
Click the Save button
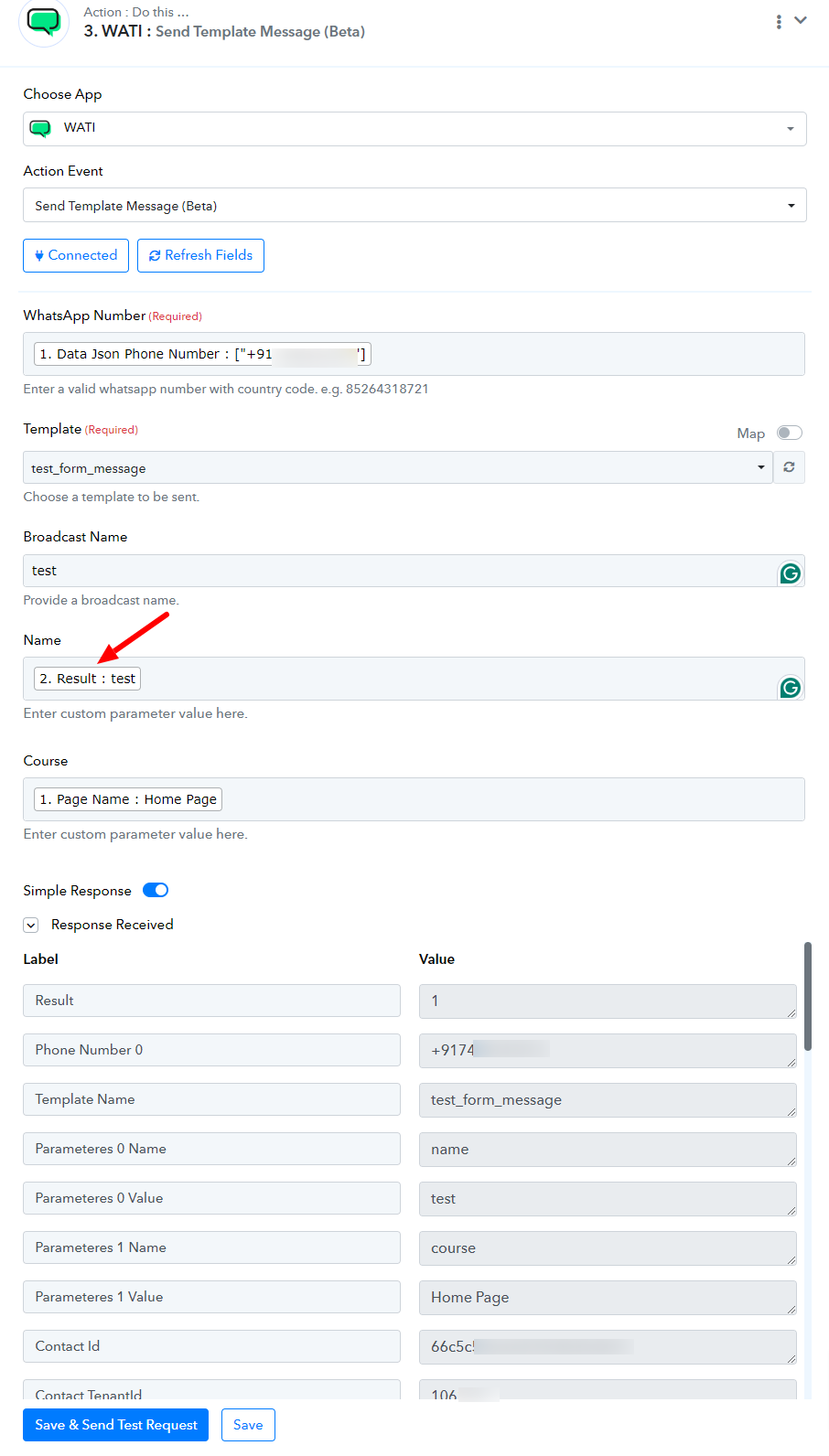pos(248,1425)
